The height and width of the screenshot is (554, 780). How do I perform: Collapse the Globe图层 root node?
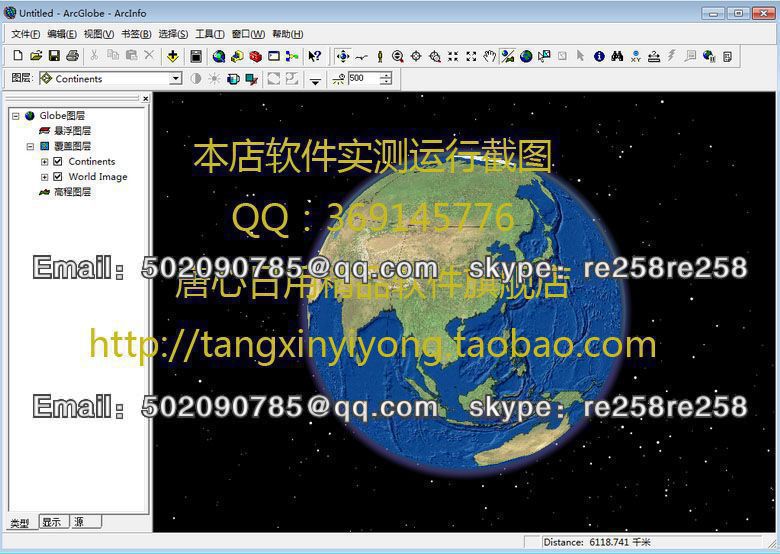tap(16, 116)
